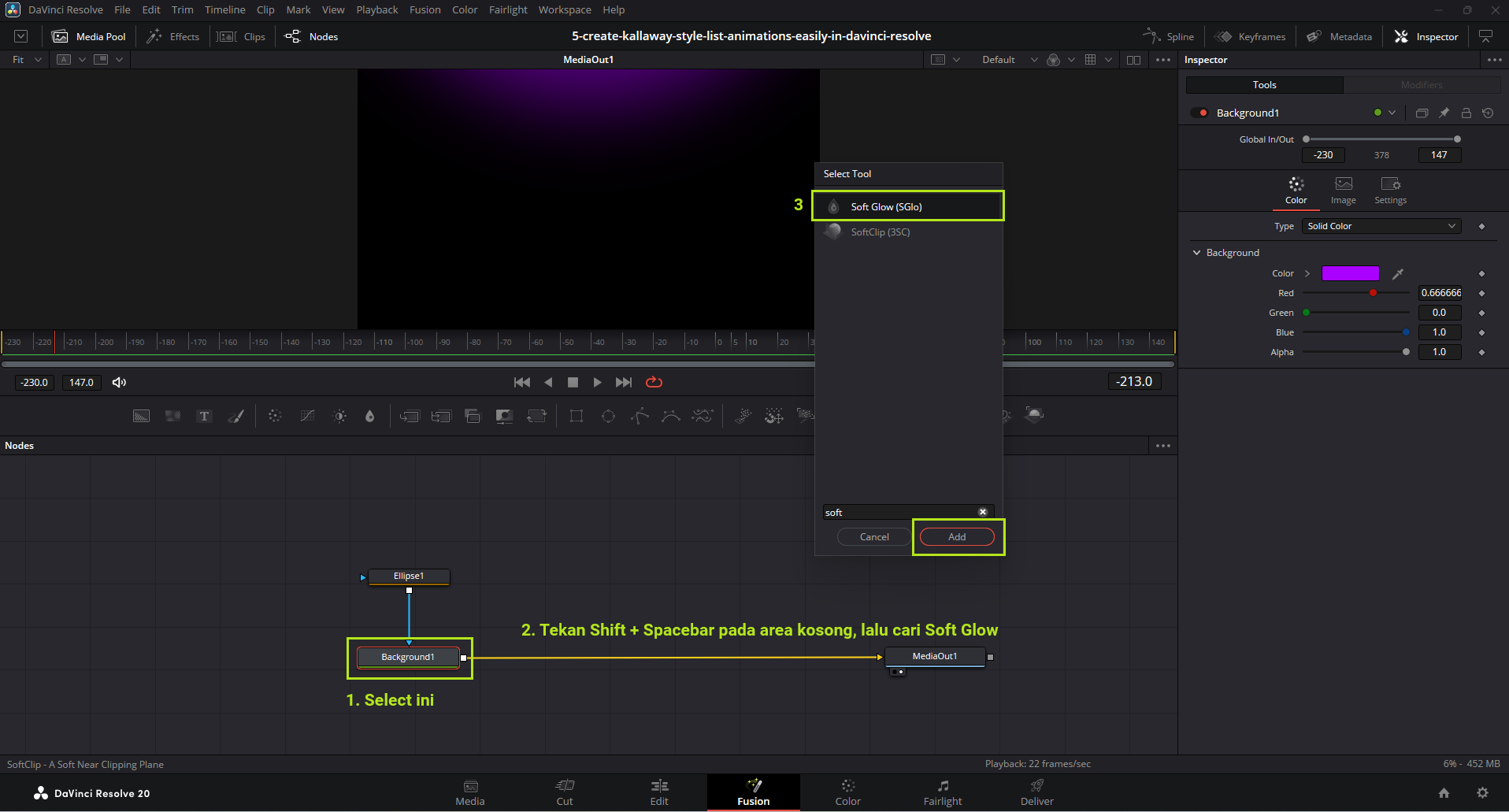
Task: Open the Fusion menu
Action: 425,10
